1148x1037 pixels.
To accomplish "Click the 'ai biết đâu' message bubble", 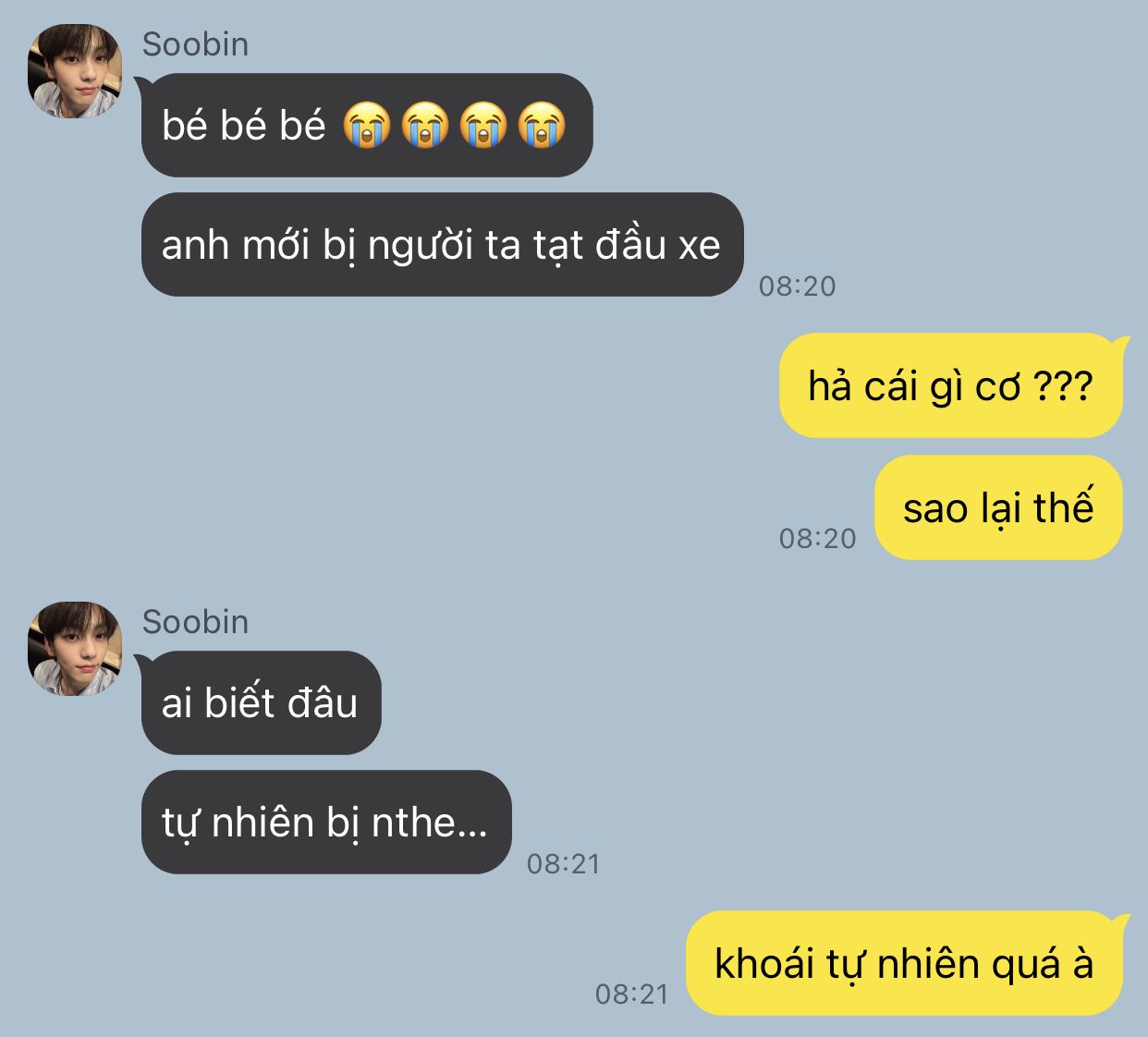I will point(261,702).
